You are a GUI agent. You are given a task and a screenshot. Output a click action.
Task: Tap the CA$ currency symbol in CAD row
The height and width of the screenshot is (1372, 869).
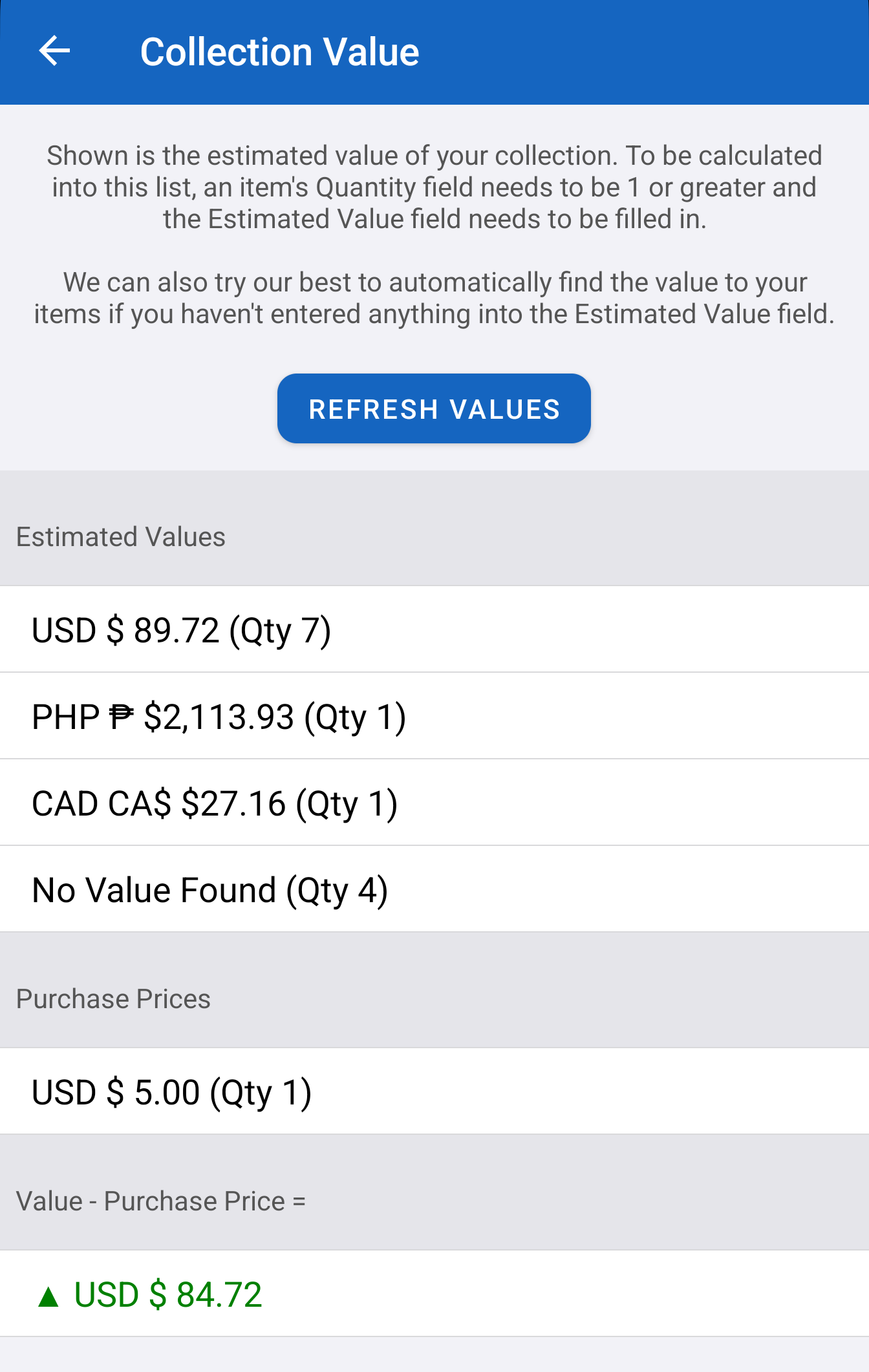click(x=140, y=803)
